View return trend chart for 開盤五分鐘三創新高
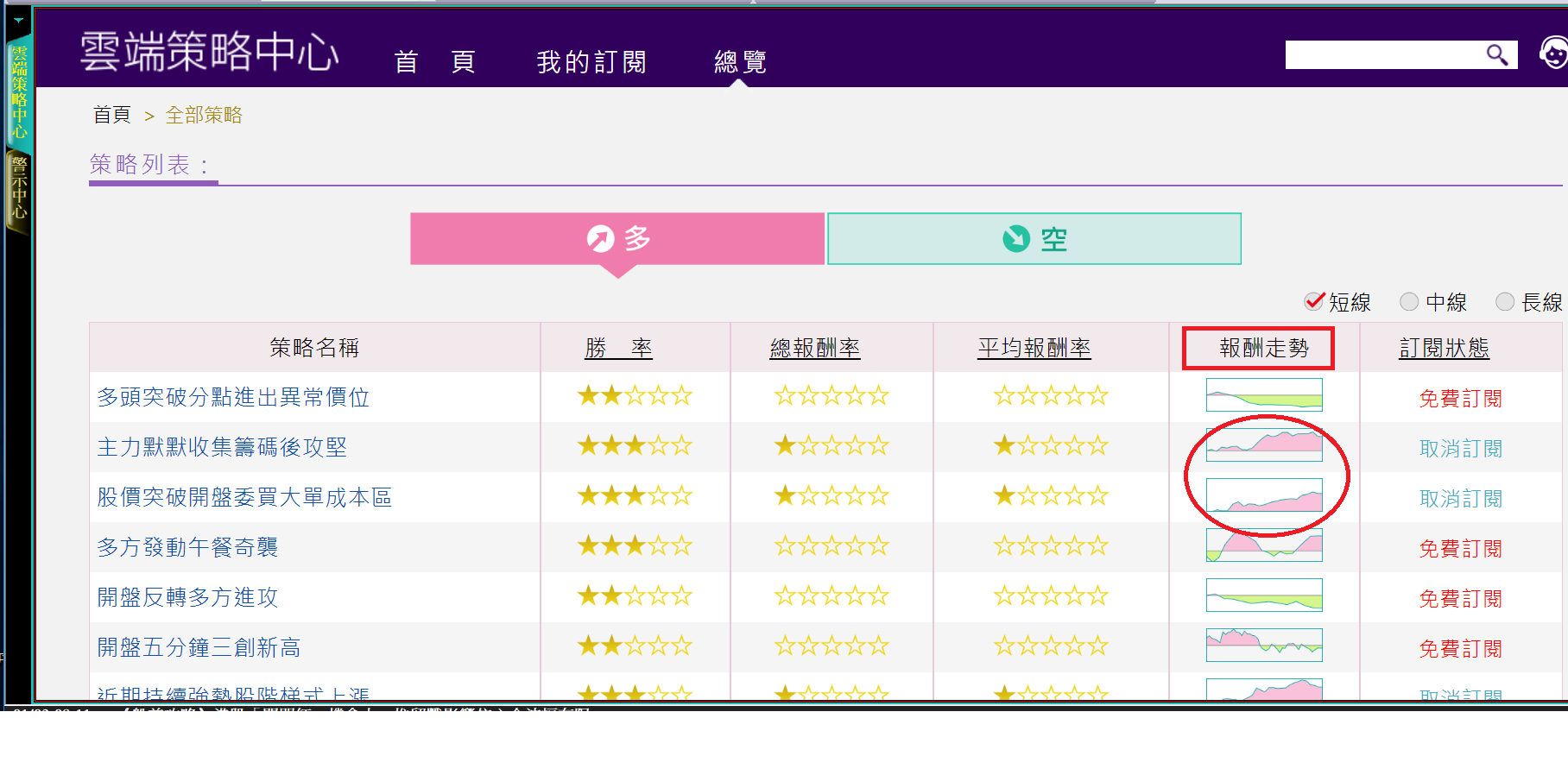Screen dimensions: 1568x775 1264,646
